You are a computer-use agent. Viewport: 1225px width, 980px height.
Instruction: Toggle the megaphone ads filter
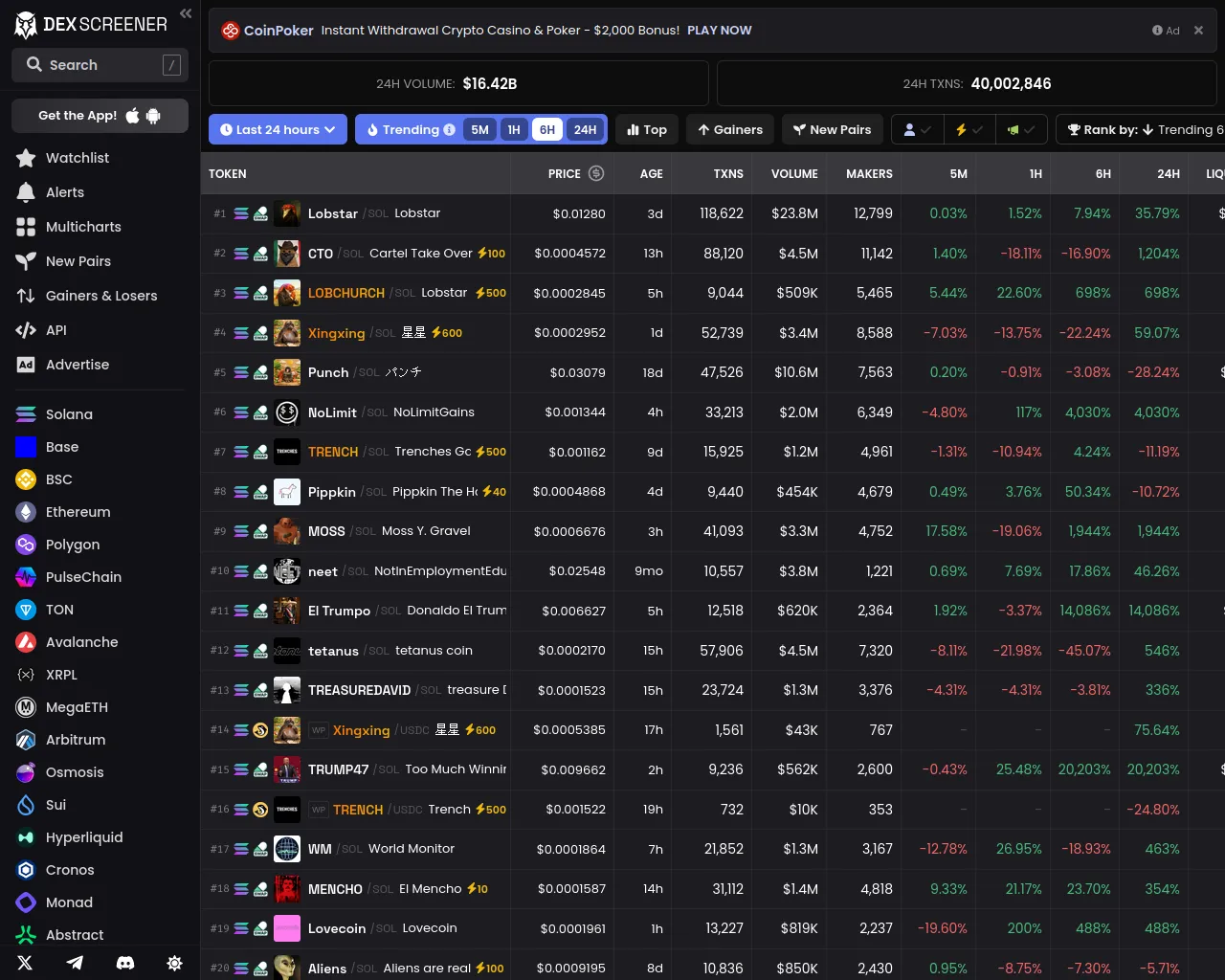click(1020, 130)
